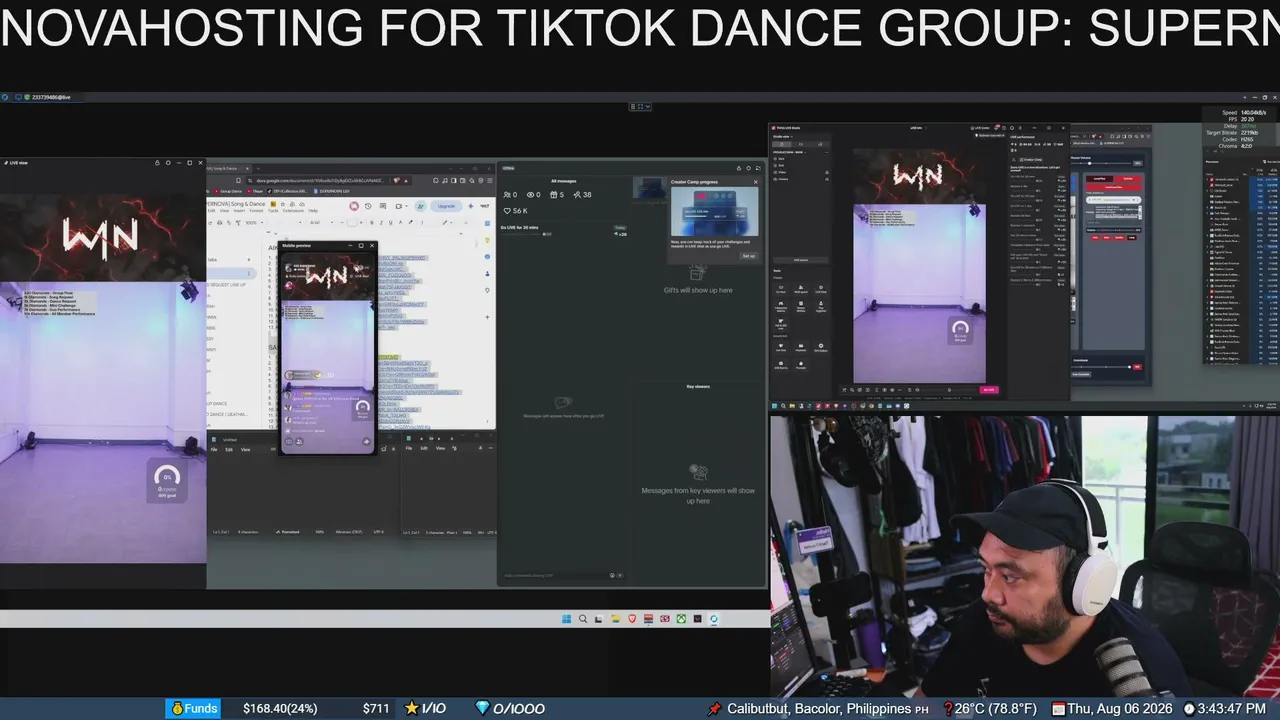
Task: Switch to the Local Files tab
Action: point(1100,178)
